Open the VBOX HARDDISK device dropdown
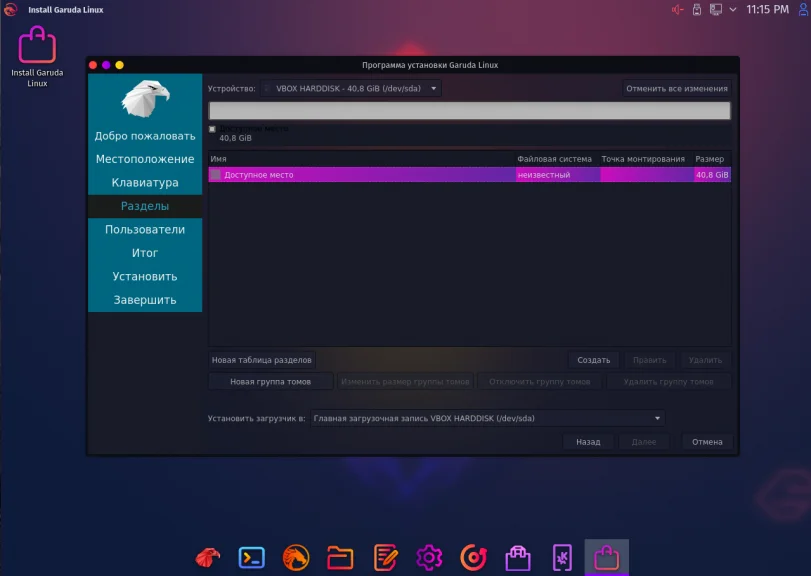The image size is (811, 576). (x=349, y=87)
